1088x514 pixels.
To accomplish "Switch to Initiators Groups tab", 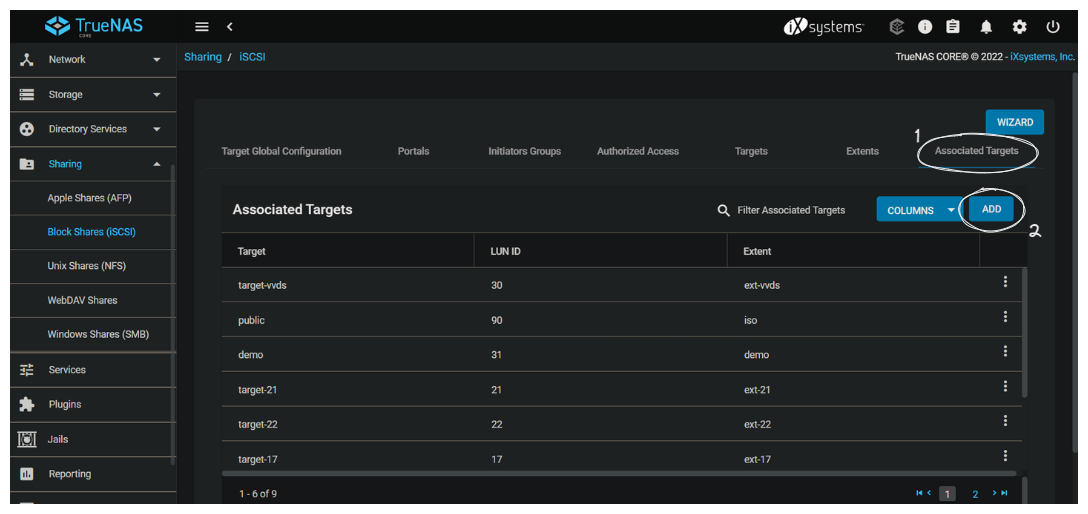I will [x=525, y=151].
